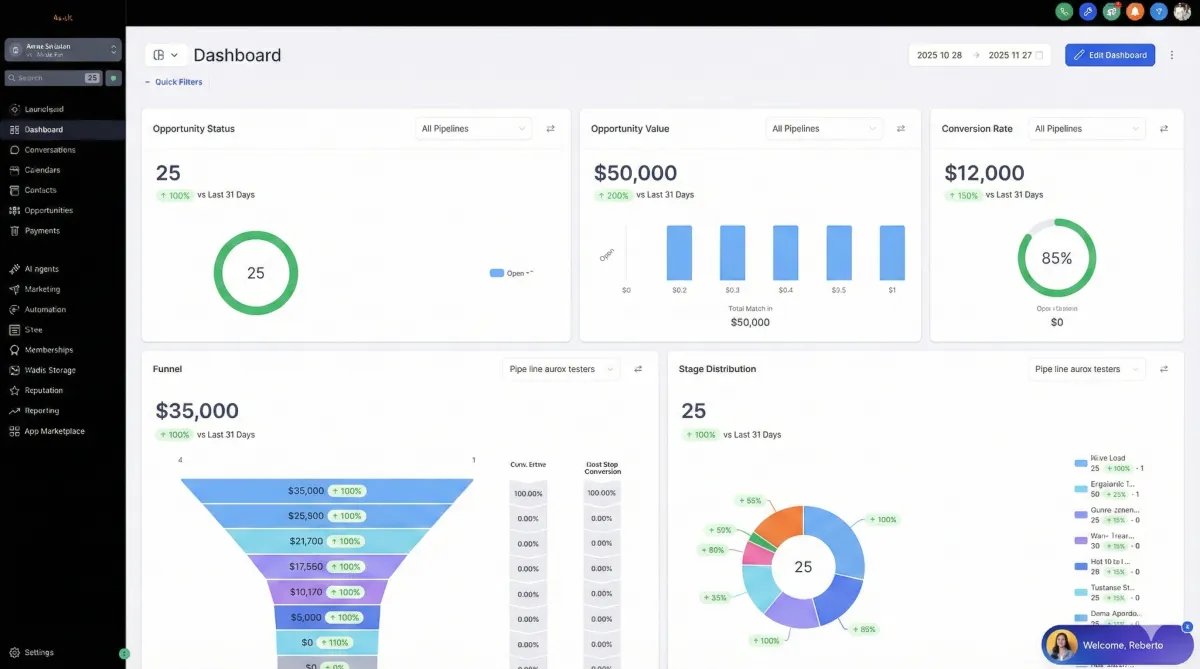Open Automation from the sidebar
The width and height of the screenshot is (1200, 669).
pyautogui.click(x=45, y=310)
